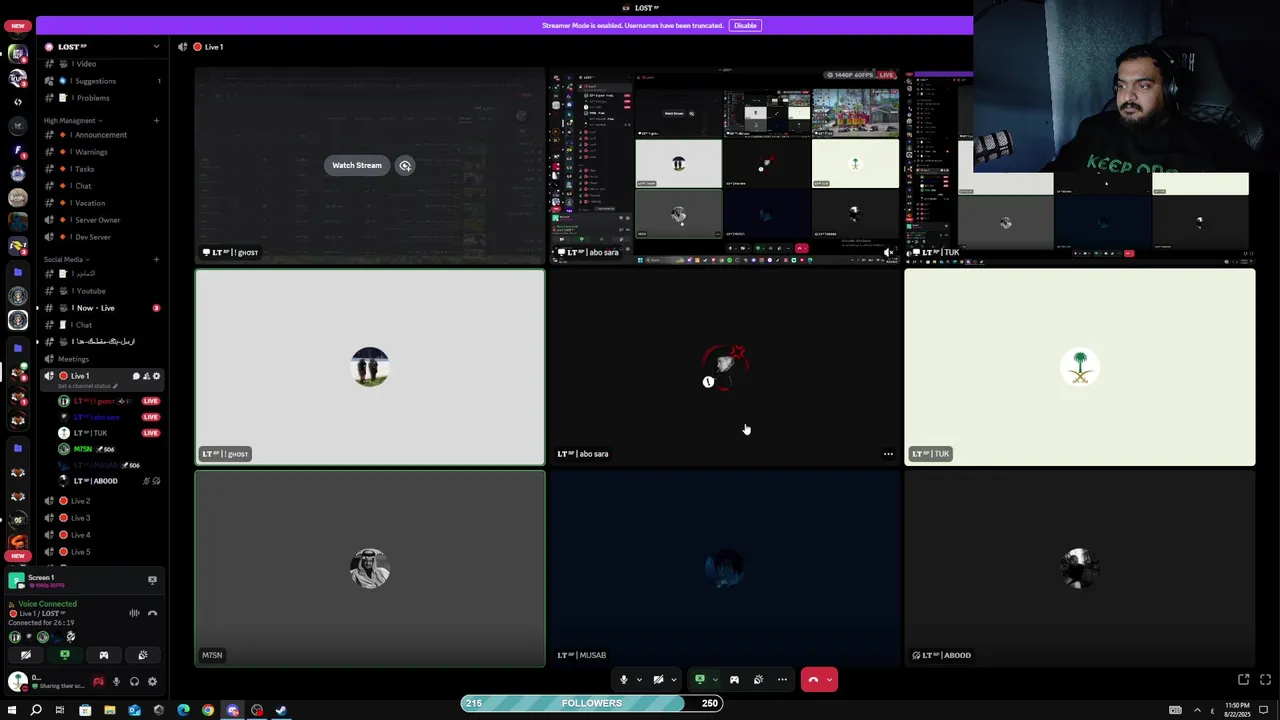Join the Live 3 voice channel
1280x720 pixels.
[x=100, y=518]
